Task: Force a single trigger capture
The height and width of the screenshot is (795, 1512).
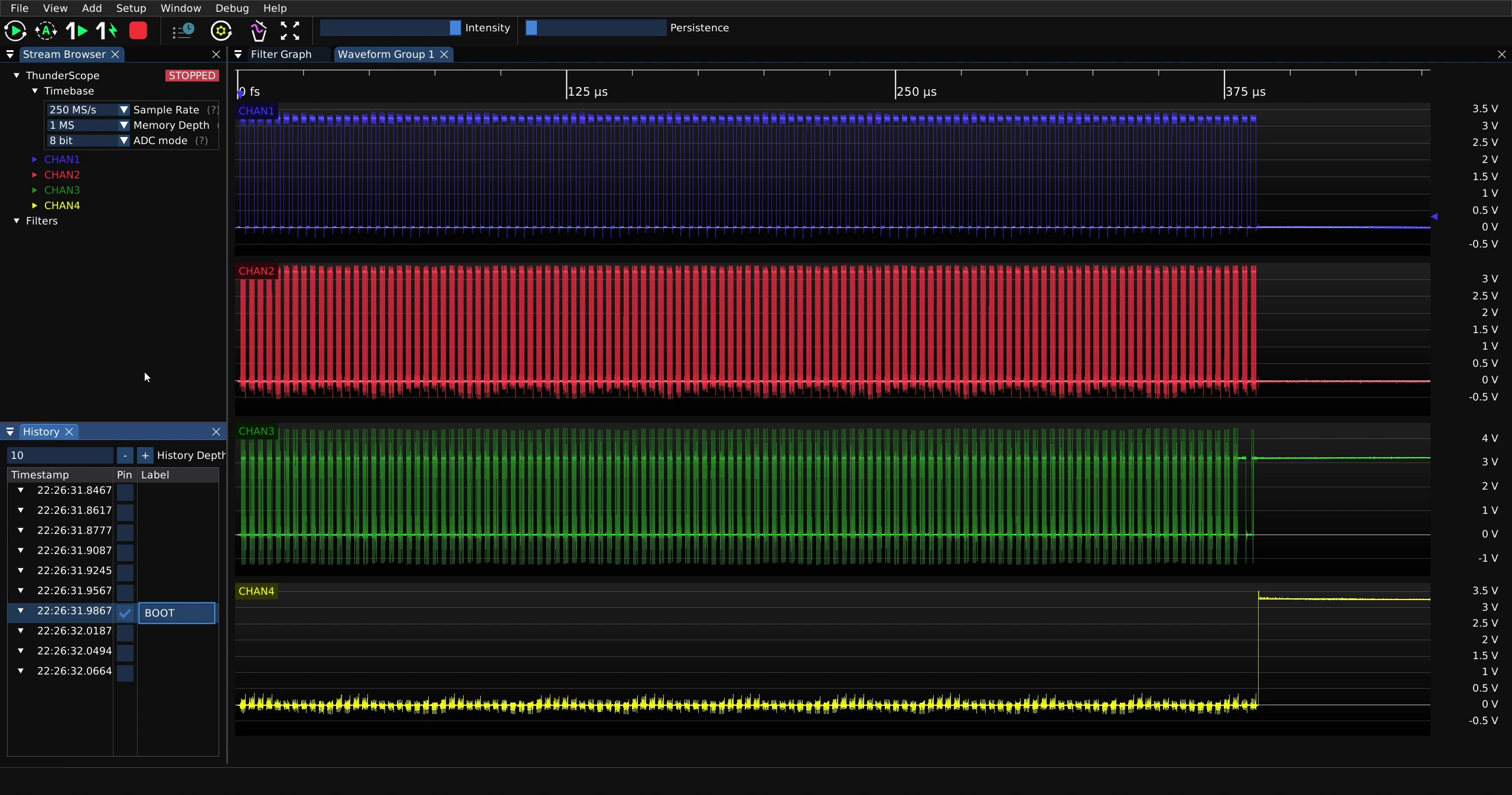Action: (x=107, y=31)
